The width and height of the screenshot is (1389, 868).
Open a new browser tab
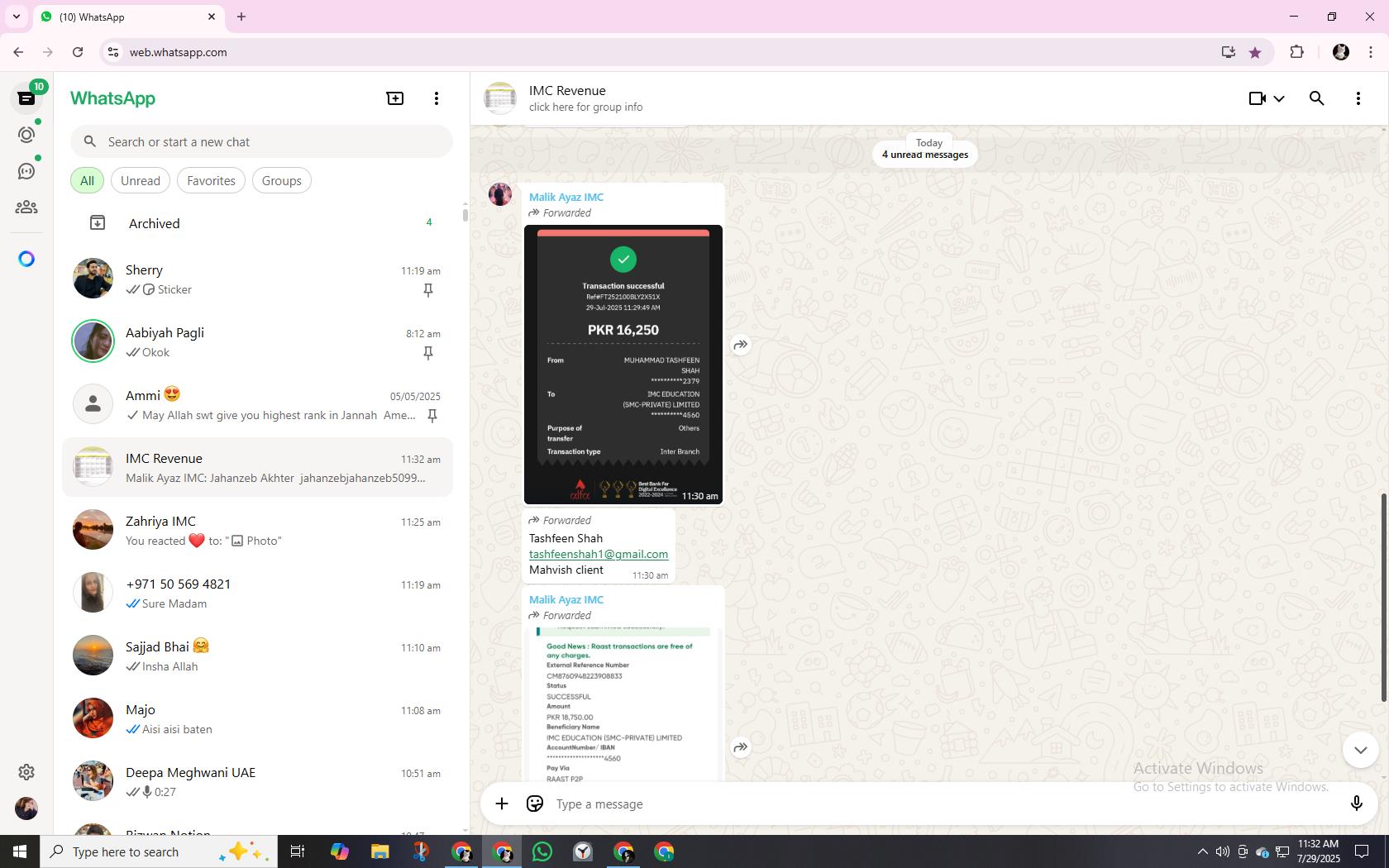click(x=241, y=17)
